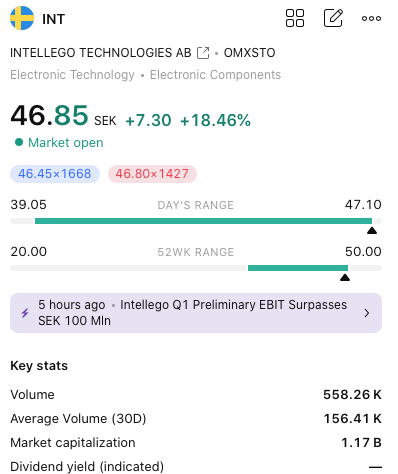Viewport: 398px width, 474px height.
Task: Click external link icon beside INTELLEGO TECHNOLOGIES AB
Action: pyautogui.click(x=203, y=53)
